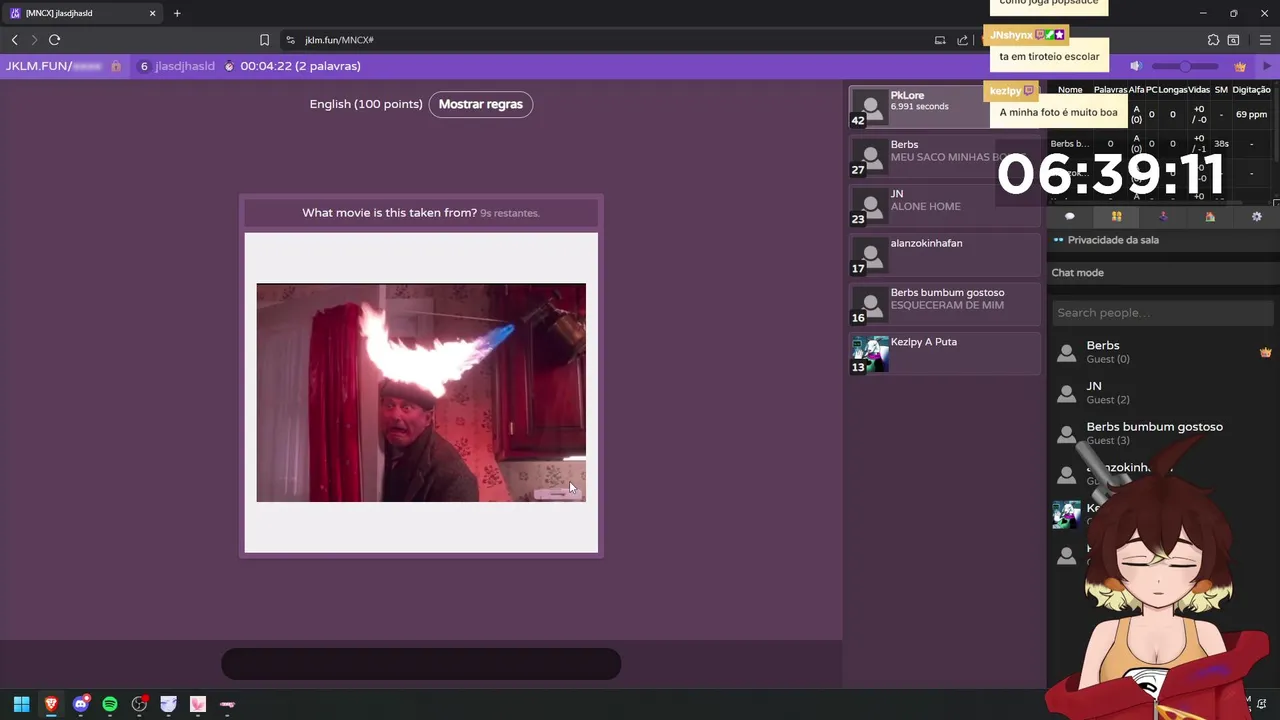Open a new browser tab

177,13
